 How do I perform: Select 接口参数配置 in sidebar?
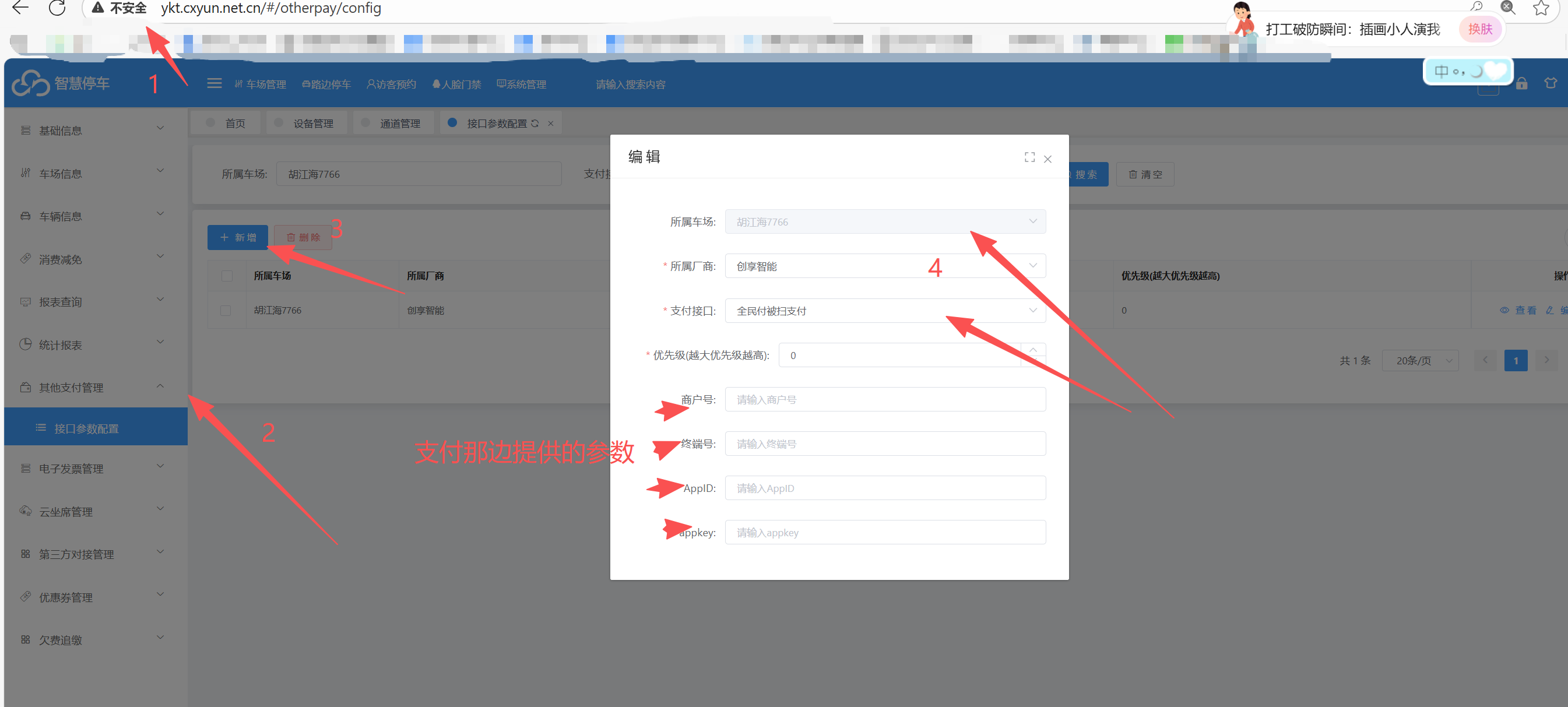[x=96, y=428]
